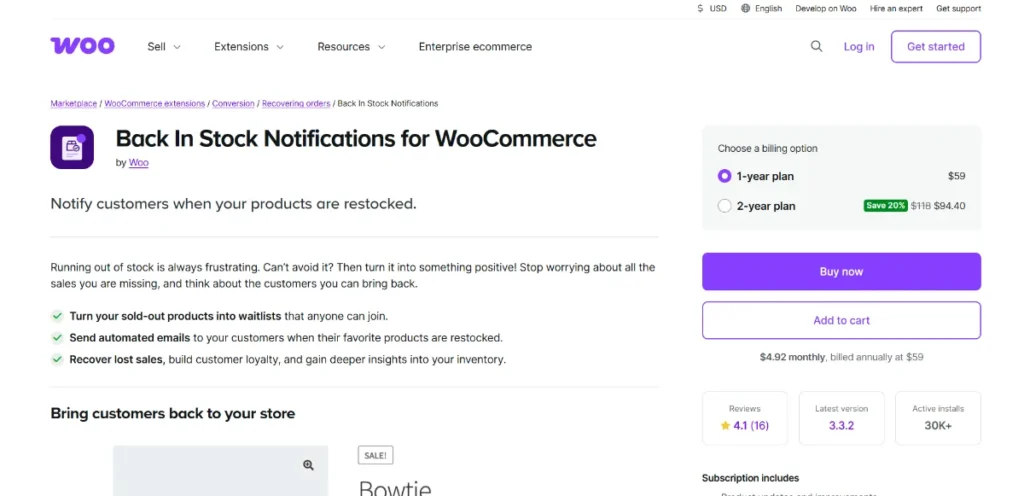Expand the Sell dropdown menu
The height and width of the screenshot is (496, 1024).
tap(164, 46)
